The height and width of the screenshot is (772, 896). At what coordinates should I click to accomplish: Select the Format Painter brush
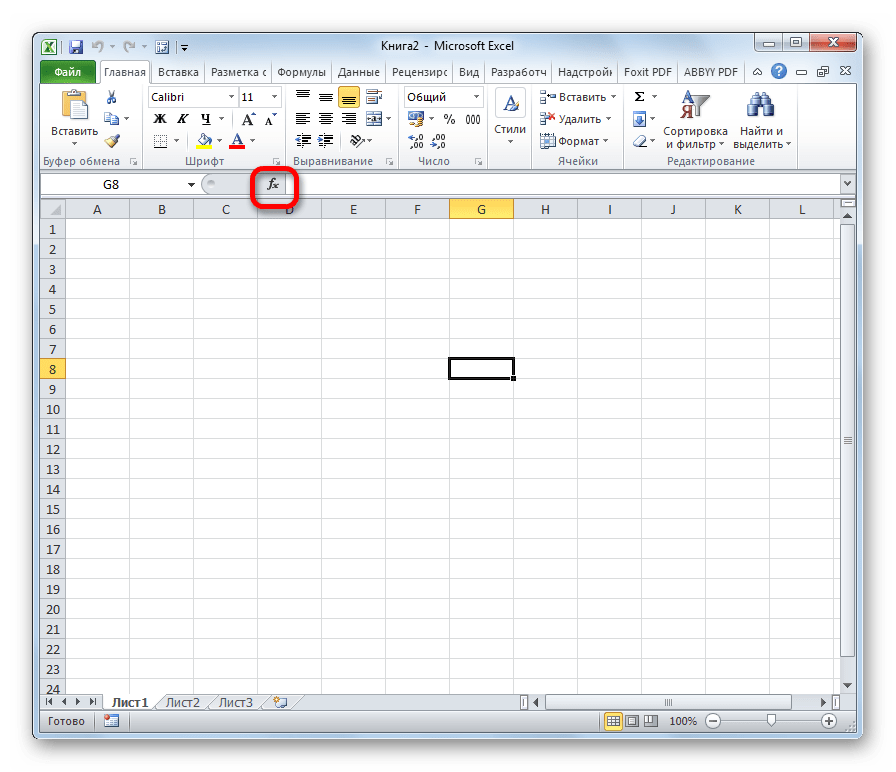(113, 141)
